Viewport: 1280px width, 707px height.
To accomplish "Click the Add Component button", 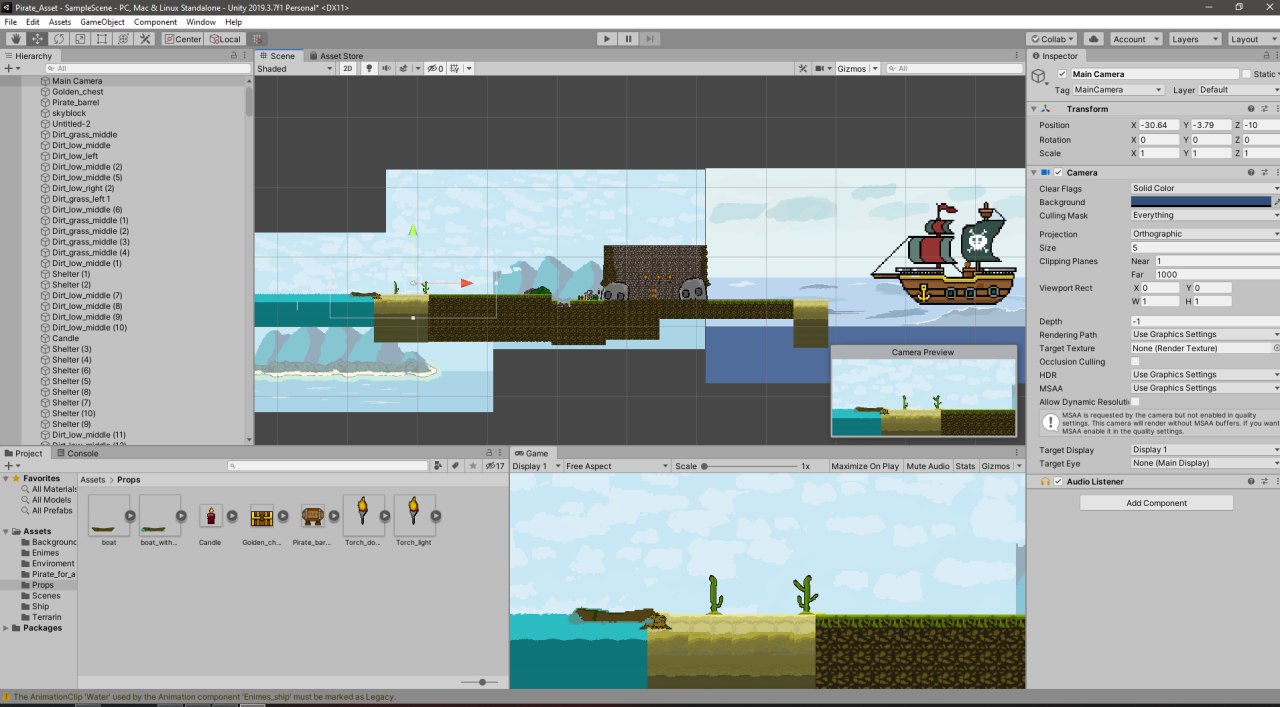I will coord(1156,503).
